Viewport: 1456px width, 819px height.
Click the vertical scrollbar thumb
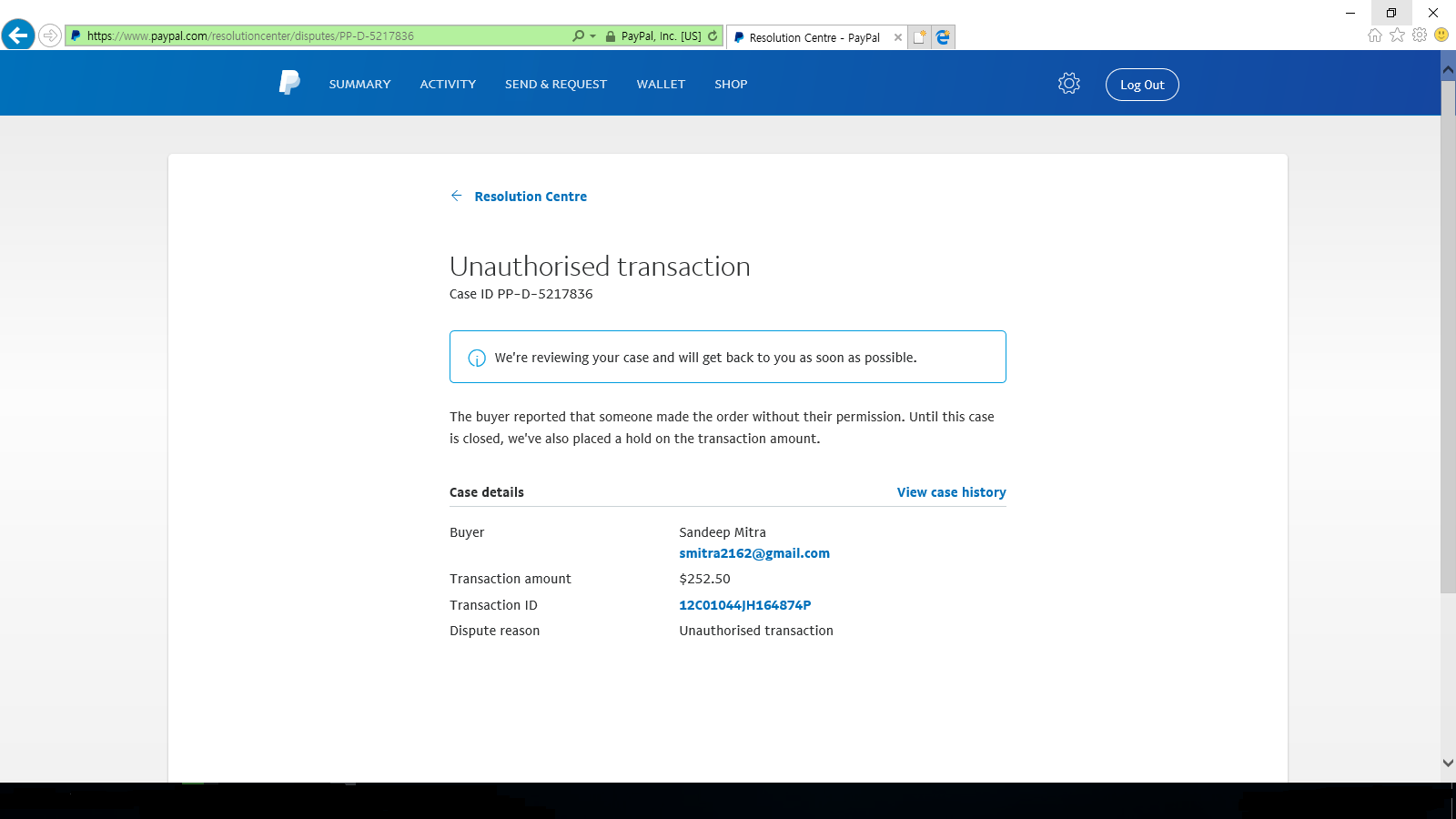point(1448,338)
